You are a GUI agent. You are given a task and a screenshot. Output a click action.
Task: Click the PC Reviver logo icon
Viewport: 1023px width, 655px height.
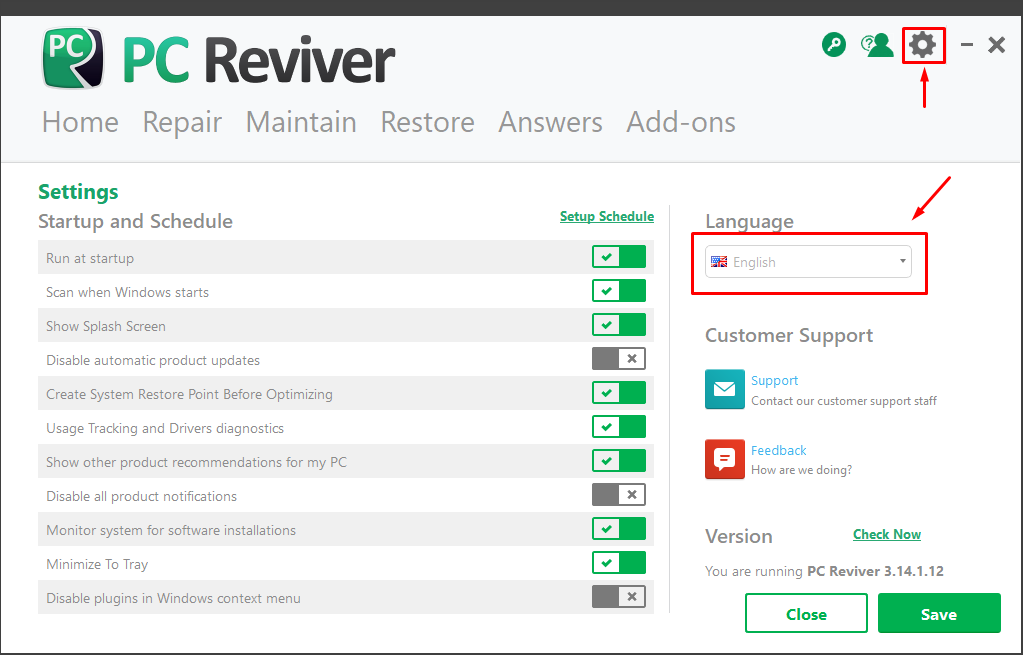[x=73, y=58]
